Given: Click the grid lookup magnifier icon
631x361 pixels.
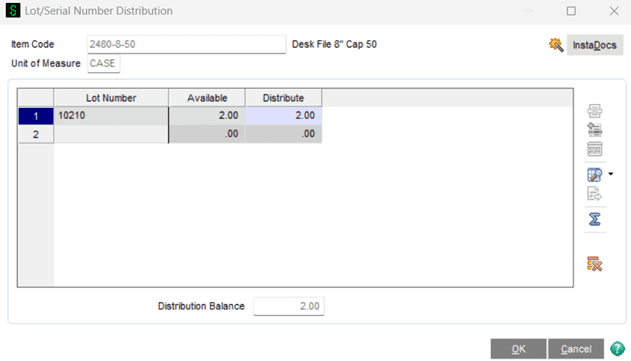Looking at the screenshot, I should coord(594,175).
